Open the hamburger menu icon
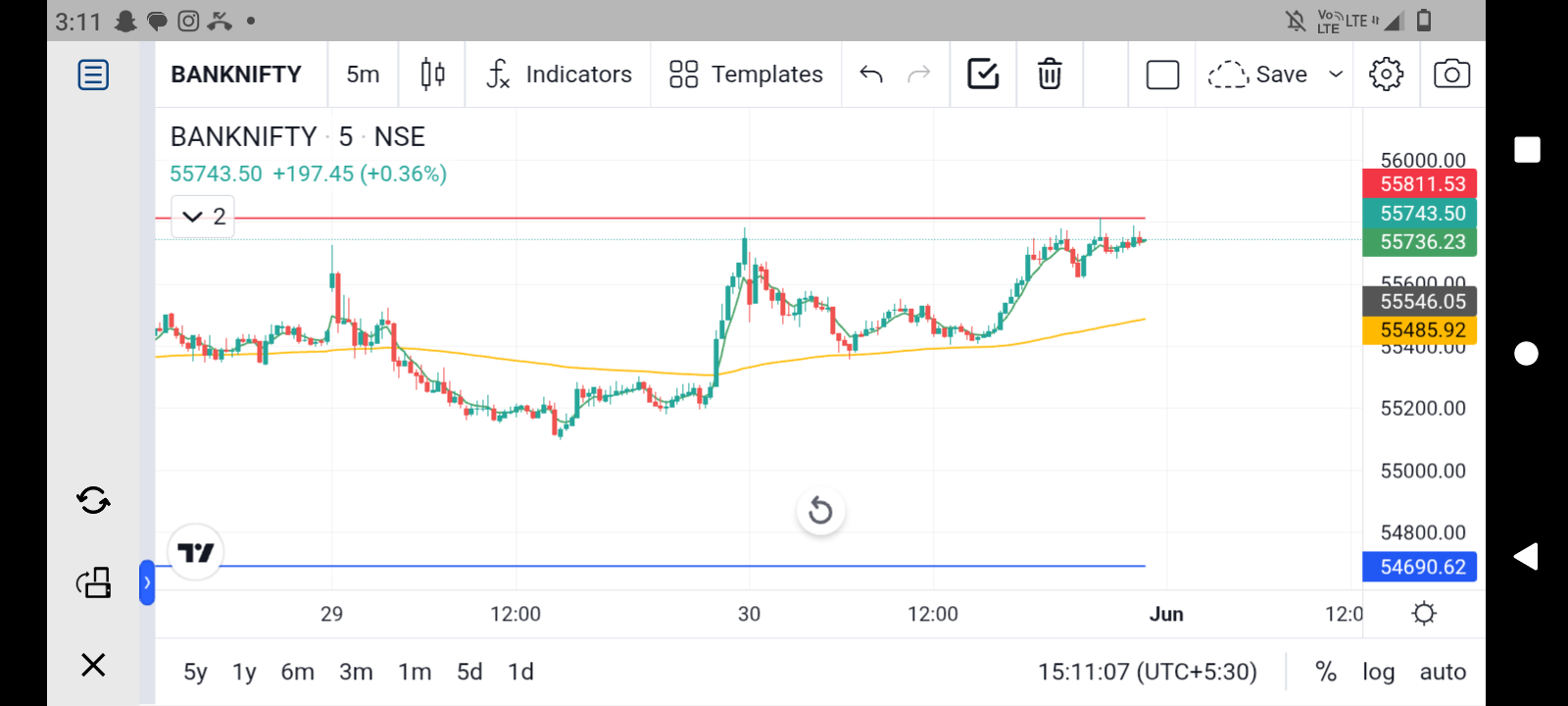This screenshot has height=706, width=1568. pyautogui.click(x=93, y=75)
